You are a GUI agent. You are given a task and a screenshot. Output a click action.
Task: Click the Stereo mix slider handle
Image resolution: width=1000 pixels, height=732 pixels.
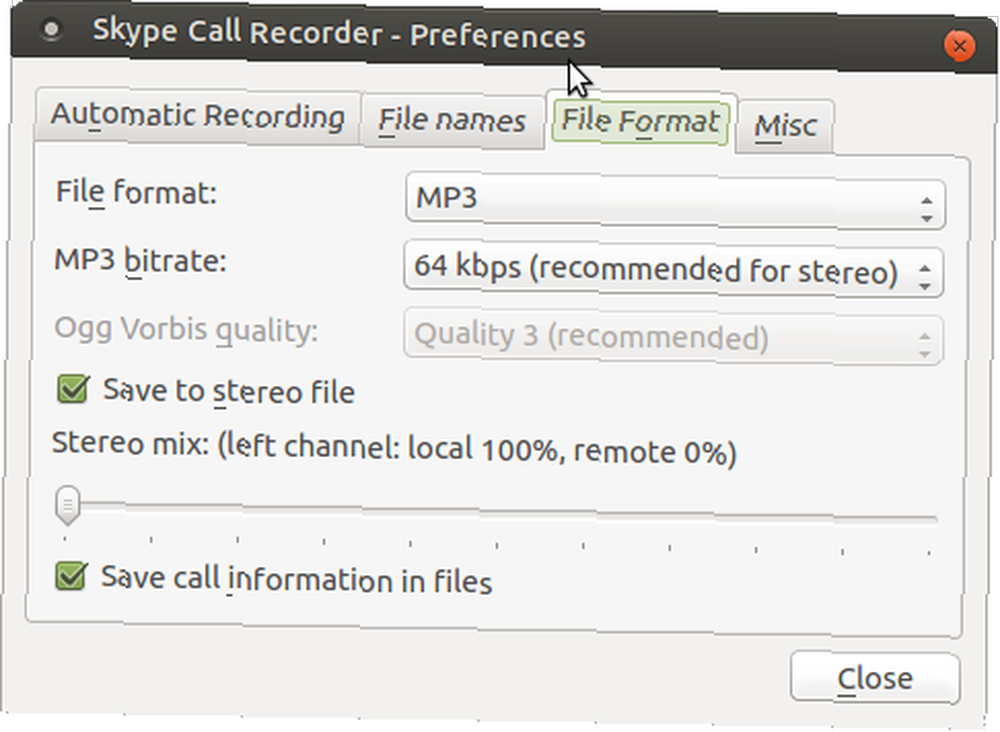[68, 505]
